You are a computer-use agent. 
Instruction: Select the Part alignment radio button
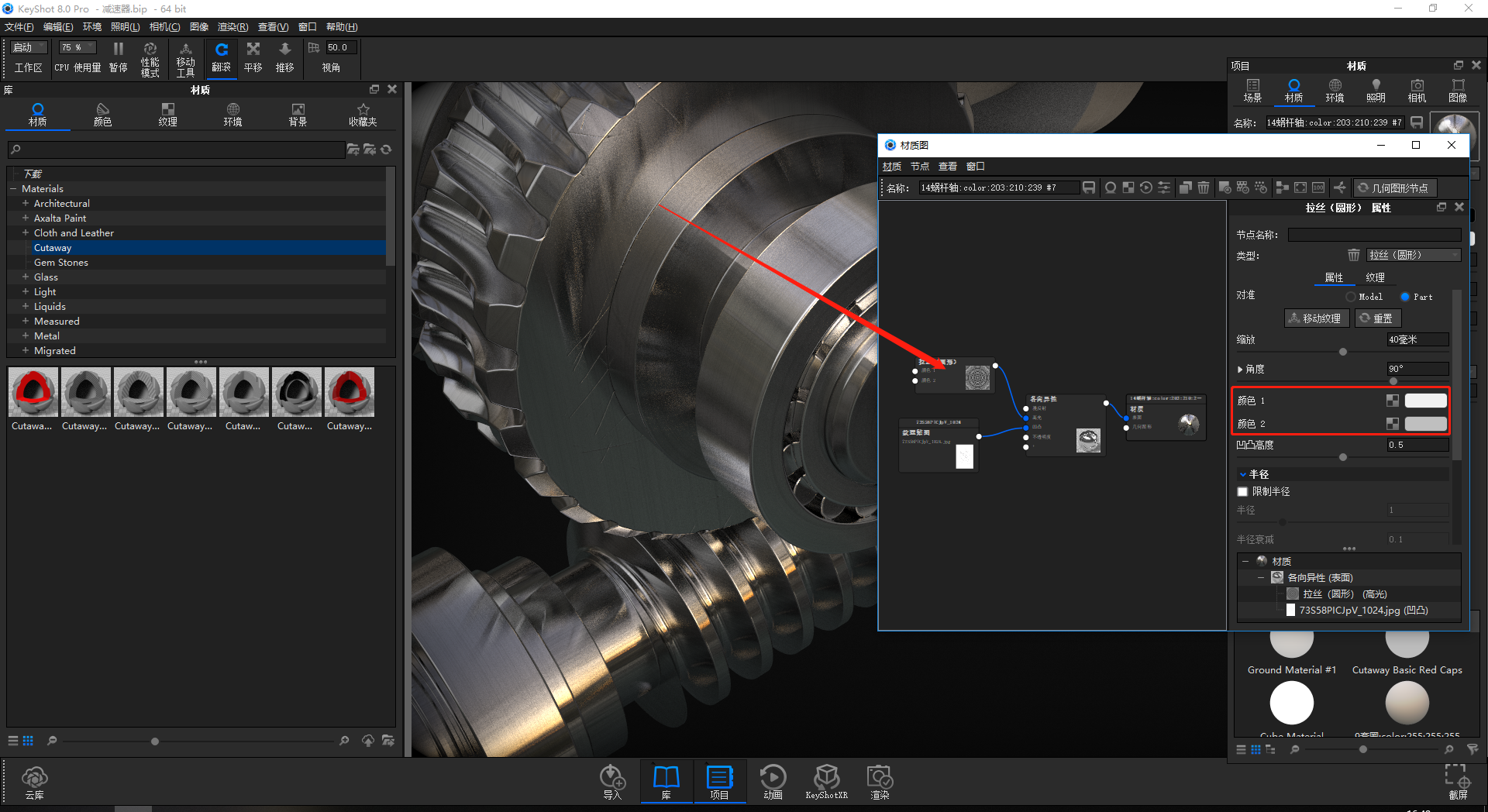[1405, 297]
